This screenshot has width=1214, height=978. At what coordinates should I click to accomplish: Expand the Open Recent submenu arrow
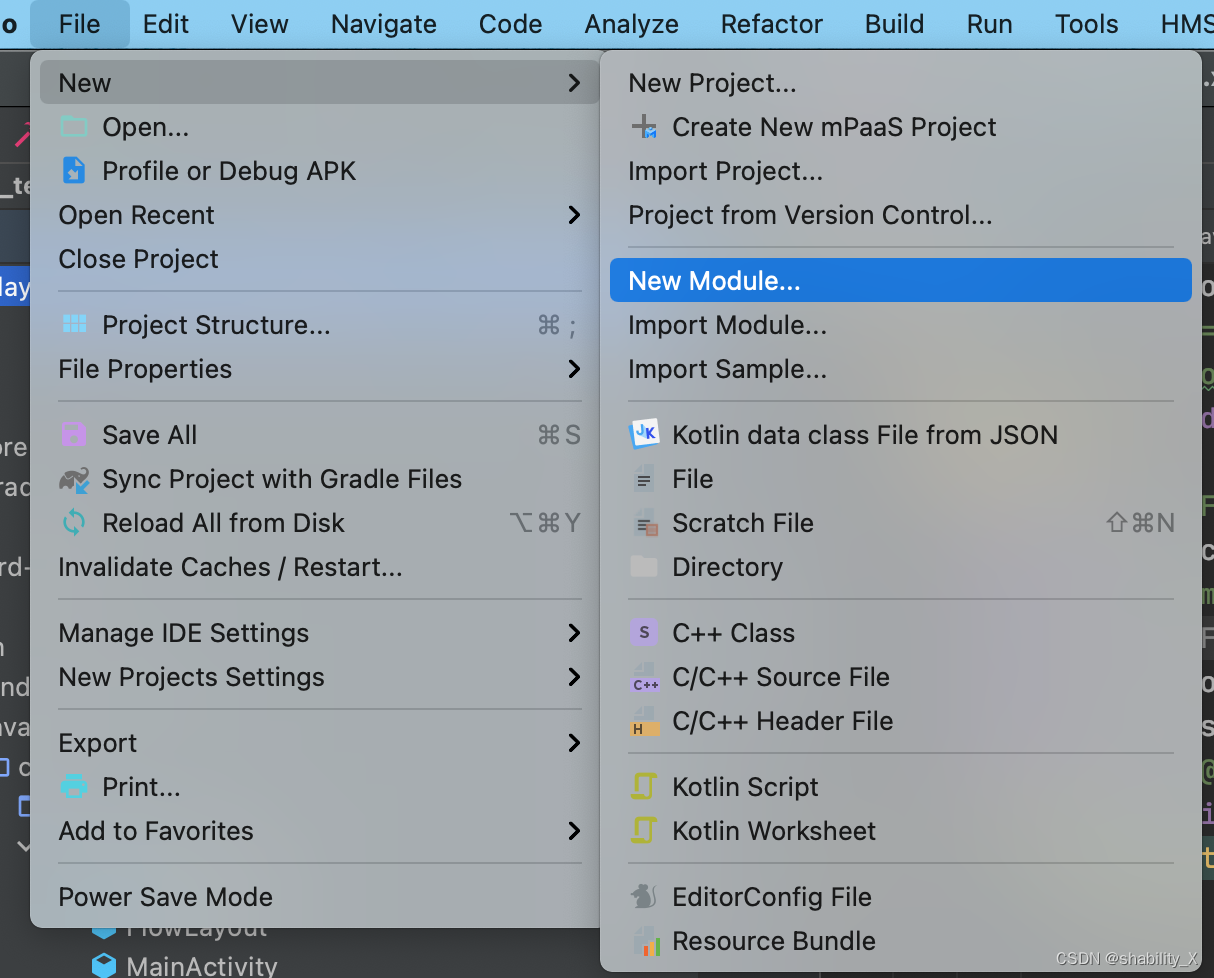tap(574, 215)
